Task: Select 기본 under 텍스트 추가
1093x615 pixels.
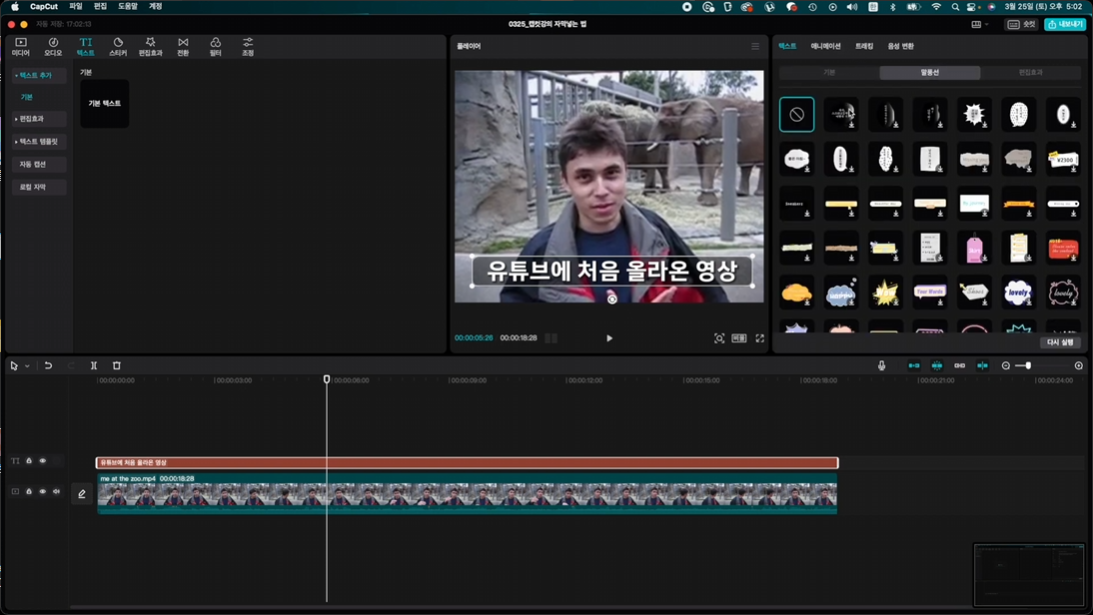Action: pyautogui.click(x=26, y=97)
